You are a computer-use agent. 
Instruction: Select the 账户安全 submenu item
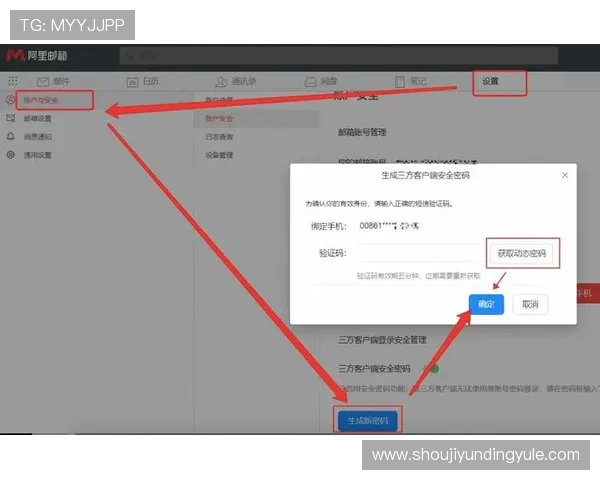[x=219, y=118]
